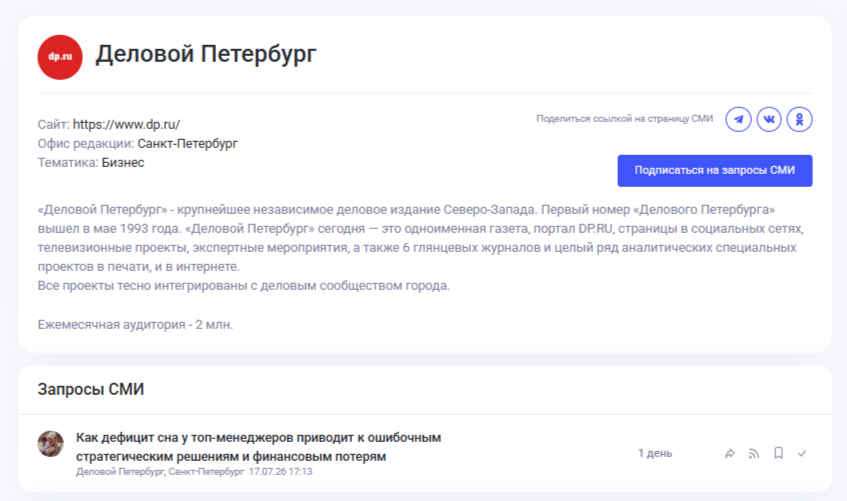Click the request author's avatar photo
The height and width of the screenshot is (501, 847).
(51, 444)
